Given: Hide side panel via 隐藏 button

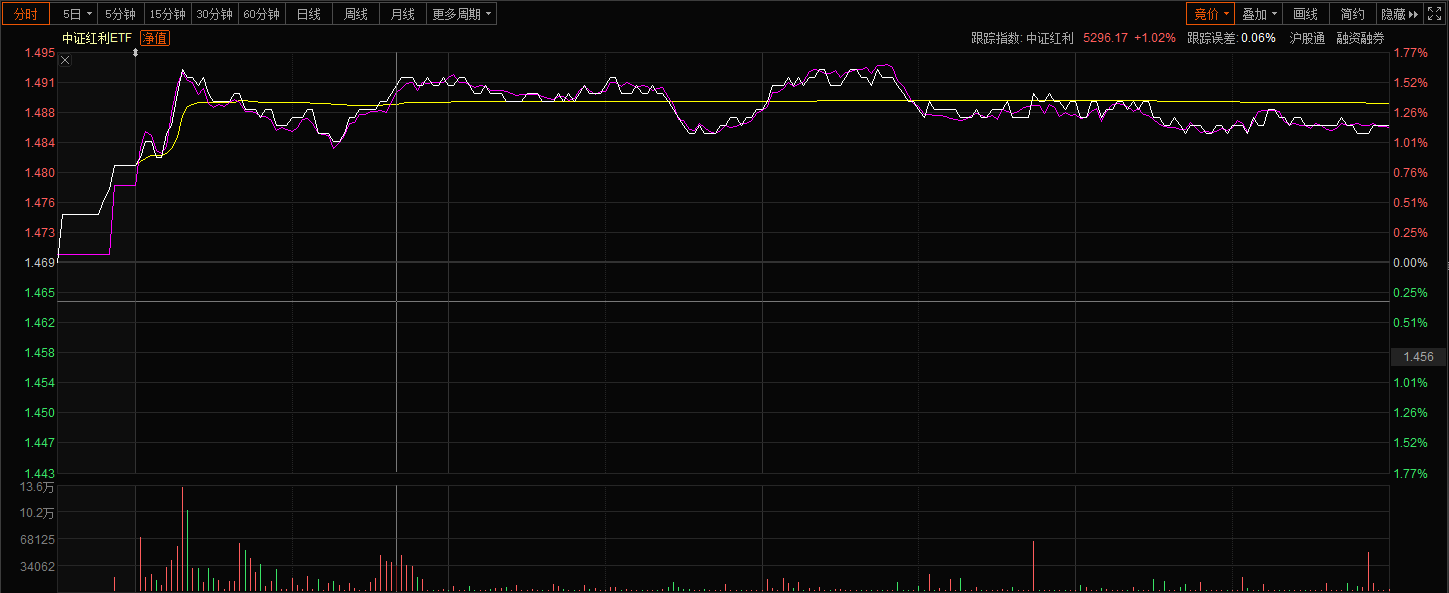Looking at the screenshot, I should 1399,14.
